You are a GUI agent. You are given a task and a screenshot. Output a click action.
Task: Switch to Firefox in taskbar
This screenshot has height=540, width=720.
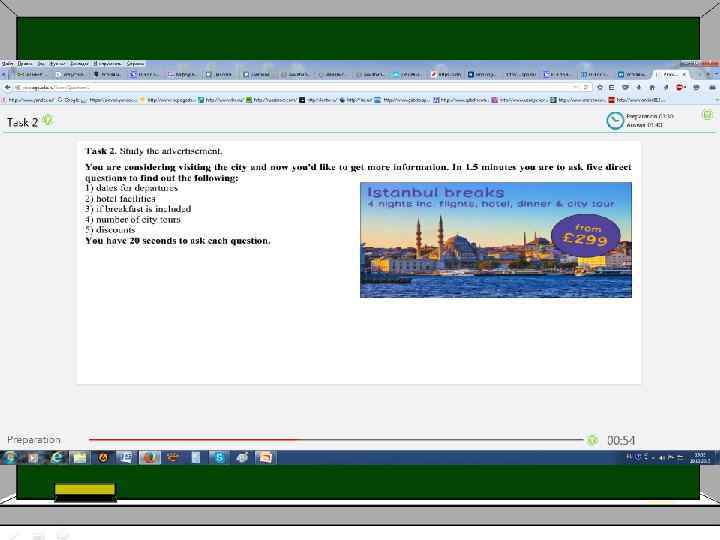click(x=150, y=457)
